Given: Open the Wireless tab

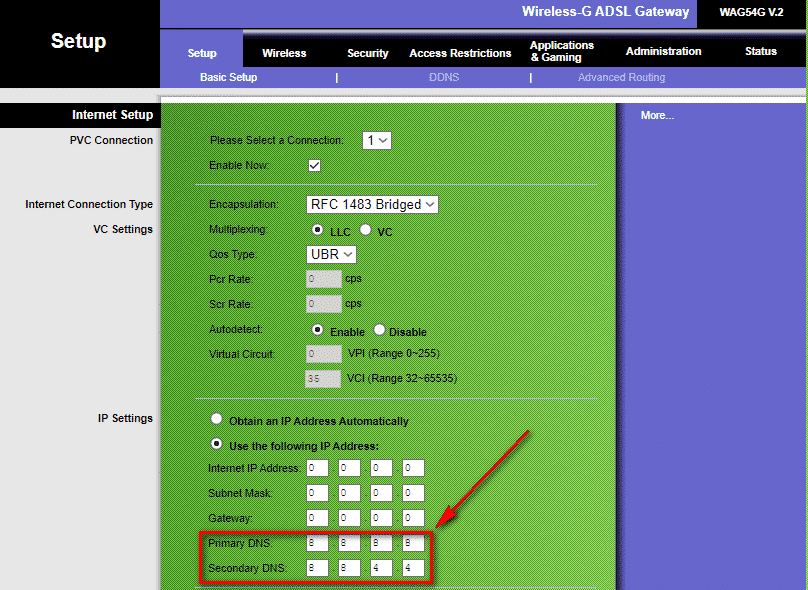Looking at the screenshot, I should click(284, 53).
